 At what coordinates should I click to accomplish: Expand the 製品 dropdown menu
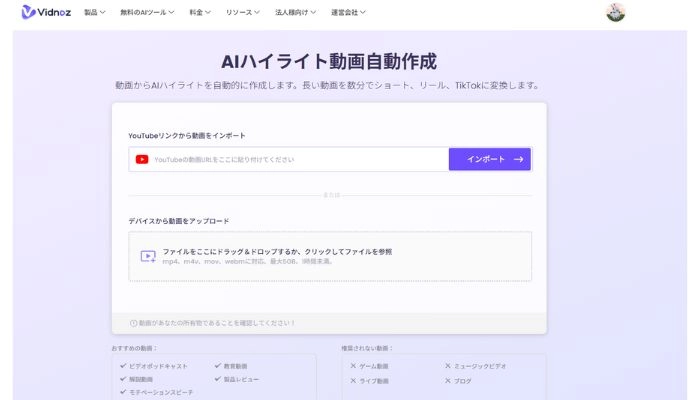pos(96,13)
